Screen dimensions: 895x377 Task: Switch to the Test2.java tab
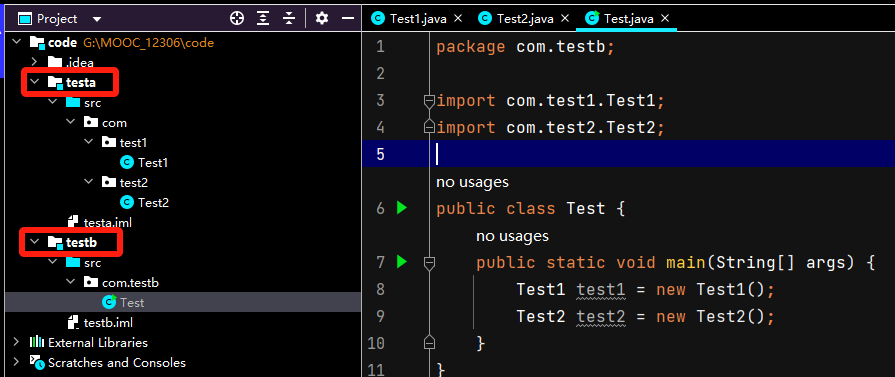coord(525,19)
